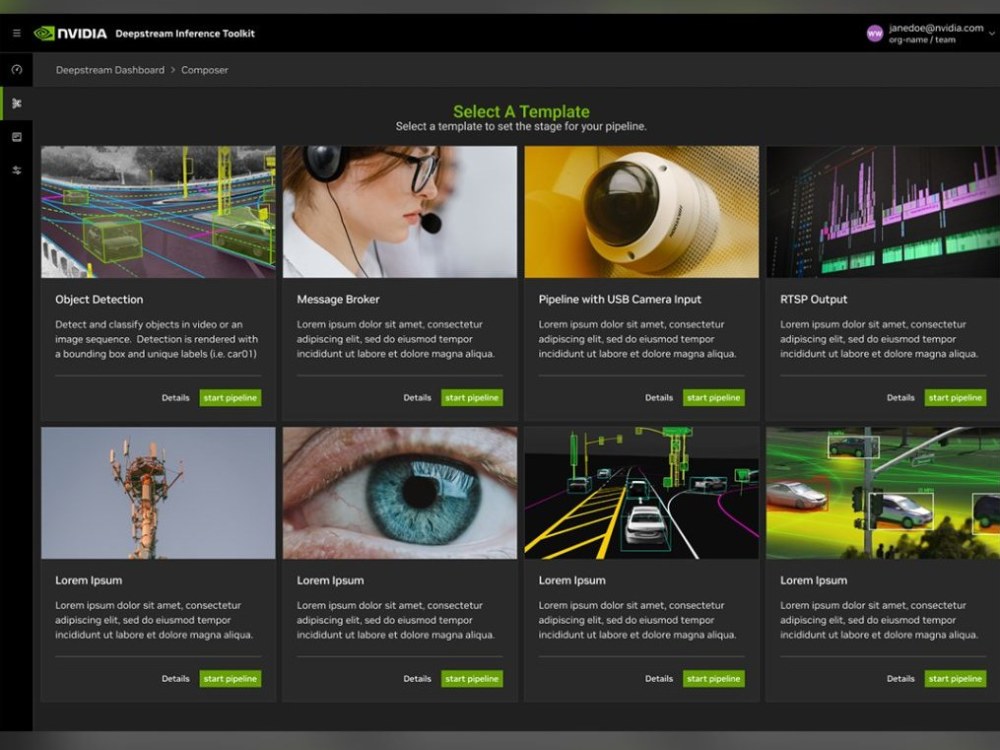Click the Object Detection description text
Image resolution: width=1000 pixels, height=750 pixels.
(157, 339)
